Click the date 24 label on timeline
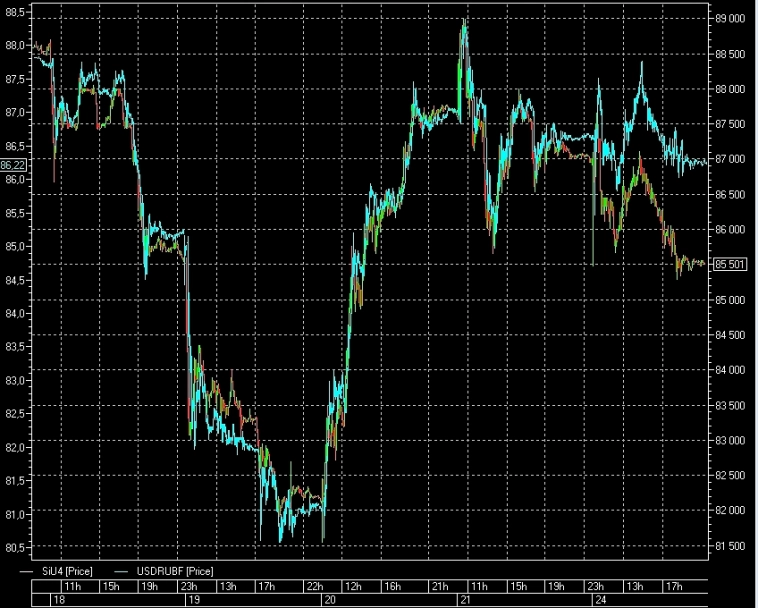 tap(600, 600)
